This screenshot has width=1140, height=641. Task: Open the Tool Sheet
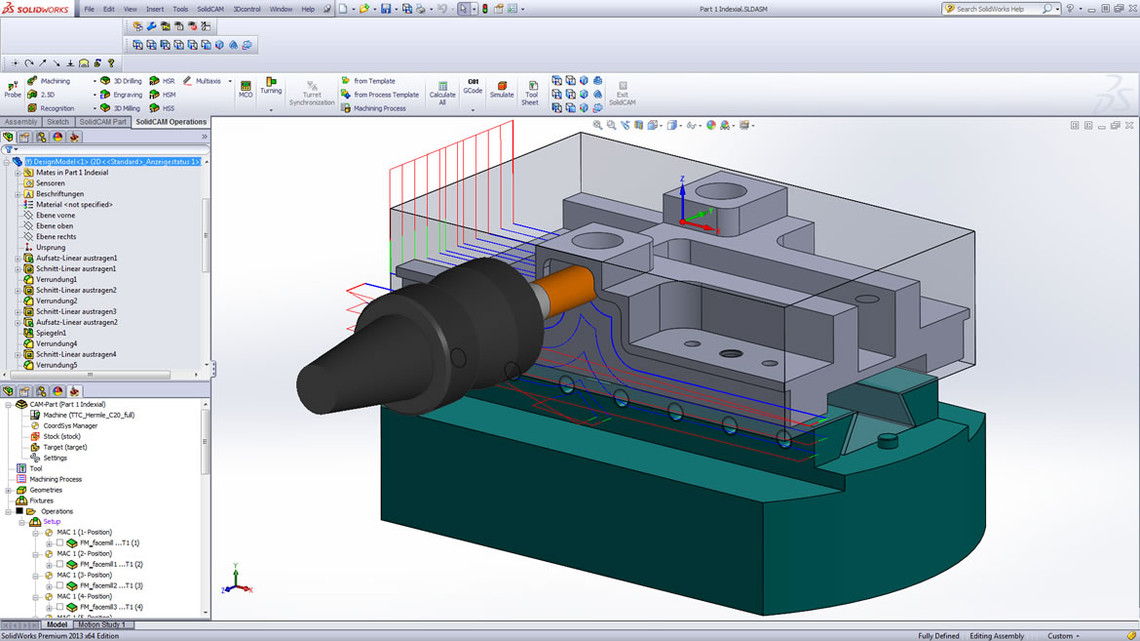[x=531, y=93]
